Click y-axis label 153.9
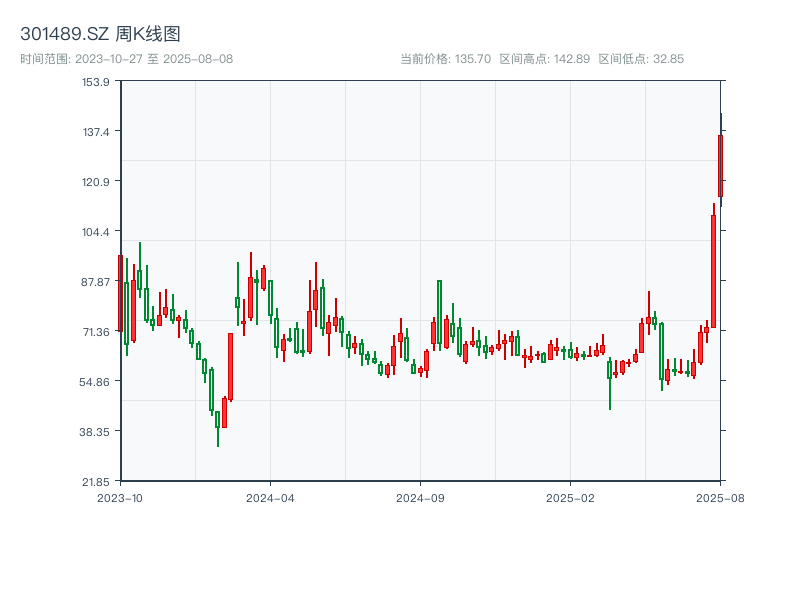800x600 pixels. (x=96, y=82)
